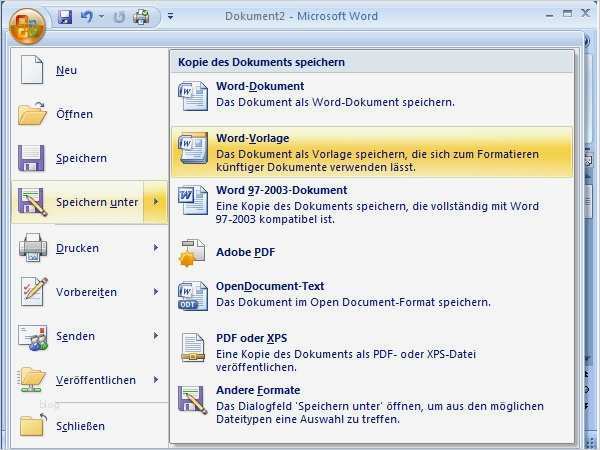Click the OpenDocument-Text ODT icon
The image size is (600, 450).
coord(193,295)
